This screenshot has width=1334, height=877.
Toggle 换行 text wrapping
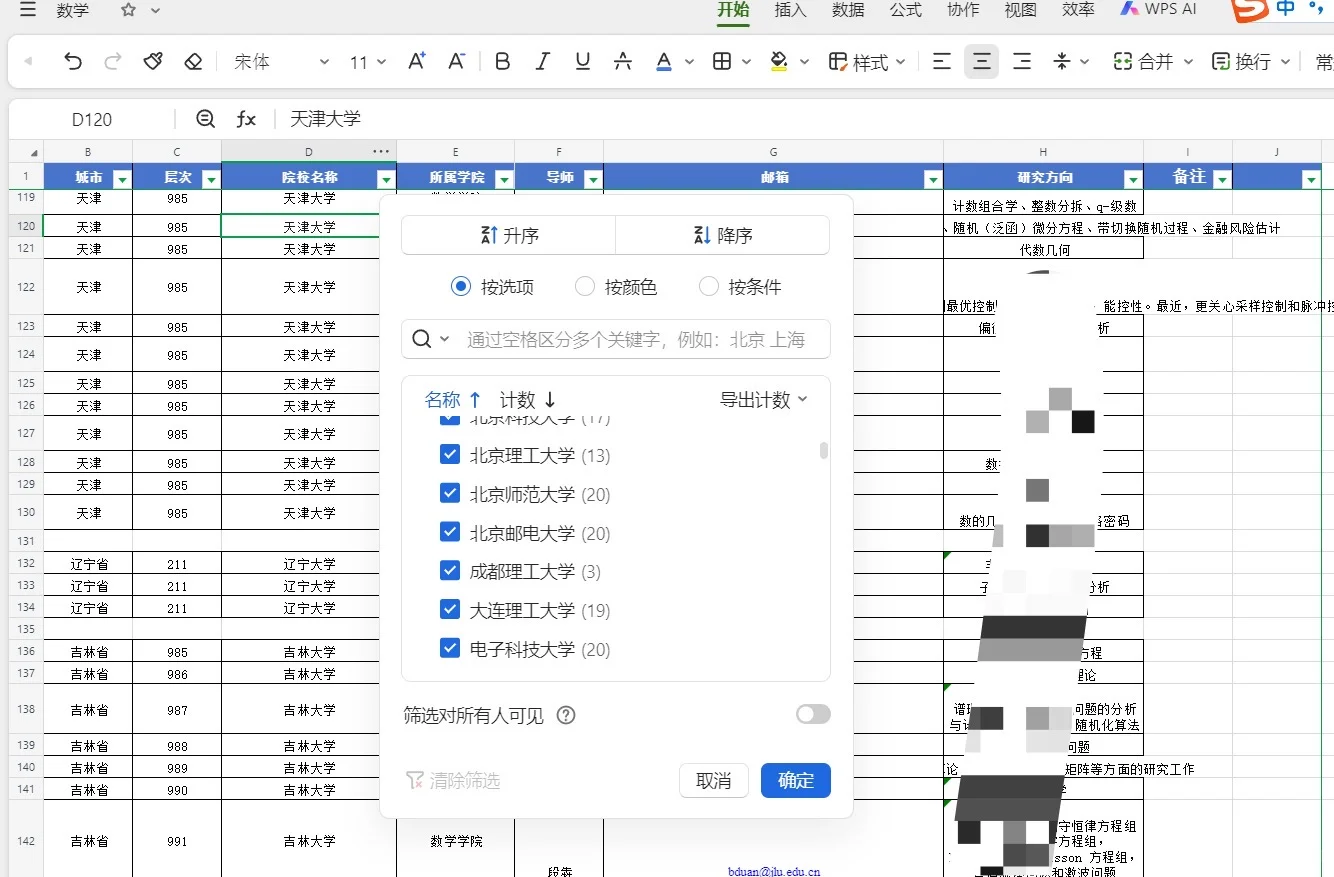click(1240, 62)
